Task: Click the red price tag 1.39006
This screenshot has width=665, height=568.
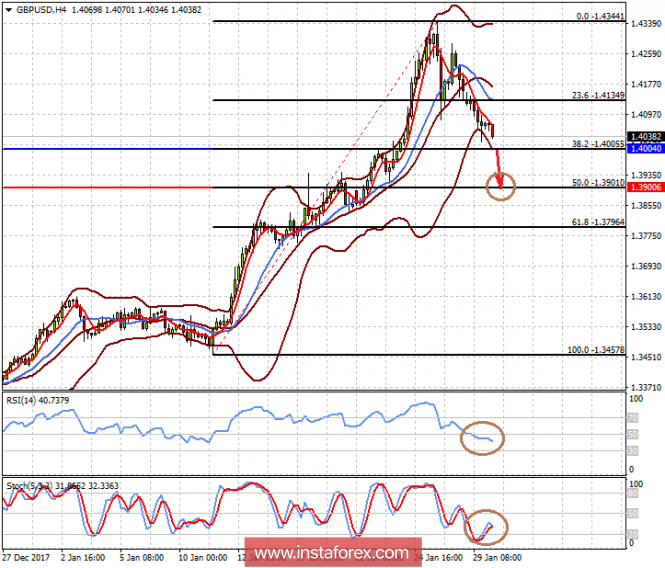Action: tap(645, 187)
